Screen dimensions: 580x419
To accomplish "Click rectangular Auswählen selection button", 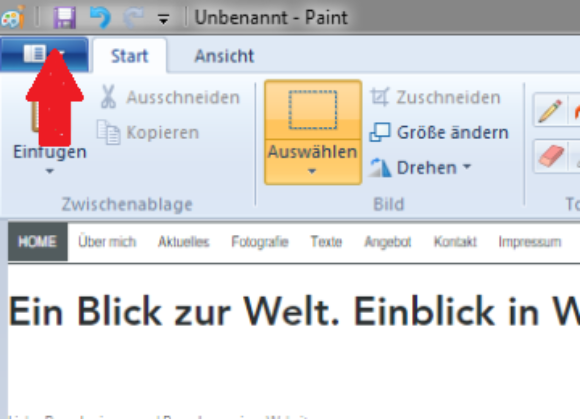I will pyautogui.click(x=313, y=110).
